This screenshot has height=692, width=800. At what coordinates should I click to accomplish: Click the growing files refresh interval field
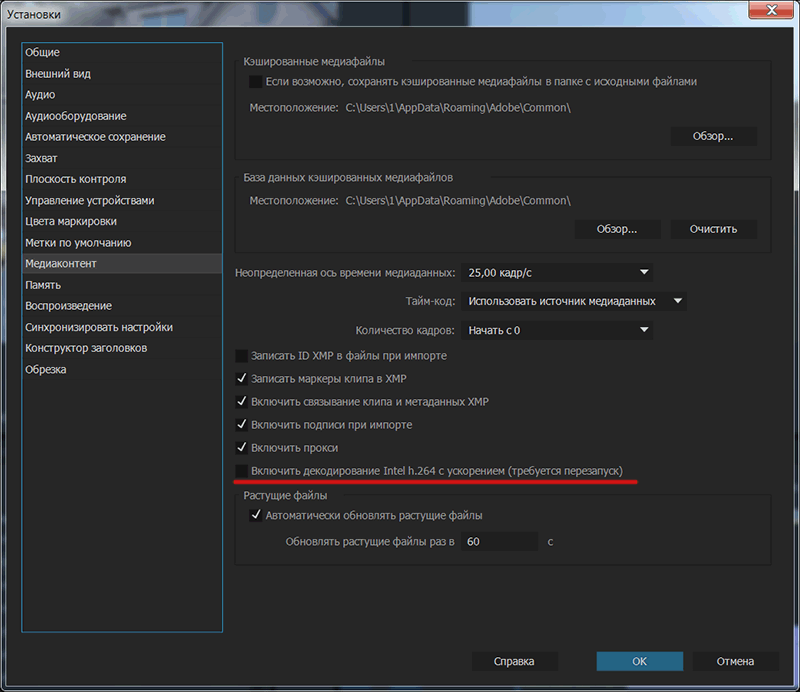click(x=500, y=542)
